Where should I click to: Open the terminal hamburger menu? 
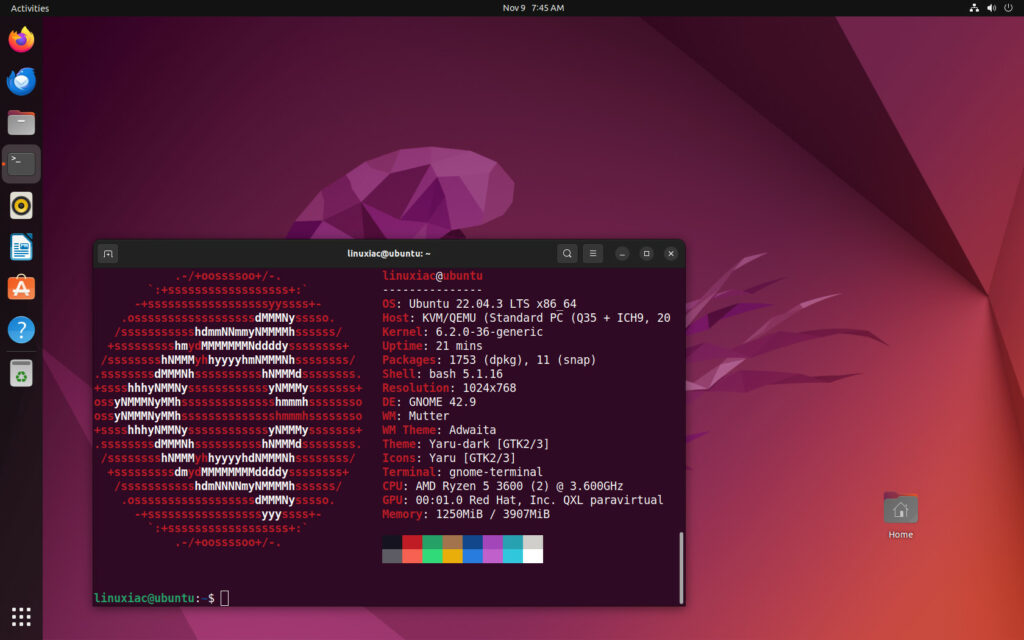(x=593, y=253)
